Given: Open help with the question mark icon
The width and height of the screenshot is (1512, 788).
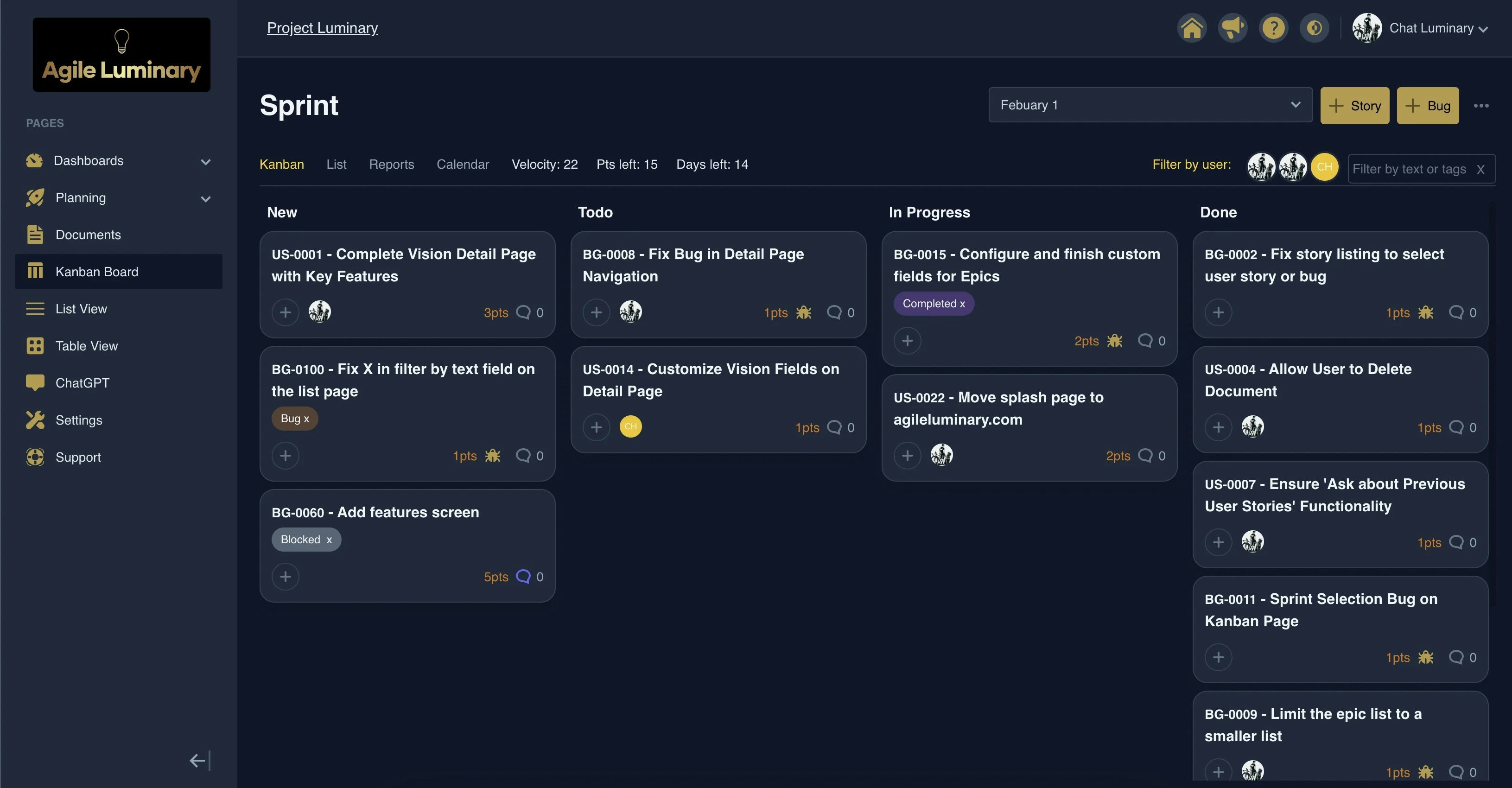Looking at the screenshot, I should tap(1274, 27).
